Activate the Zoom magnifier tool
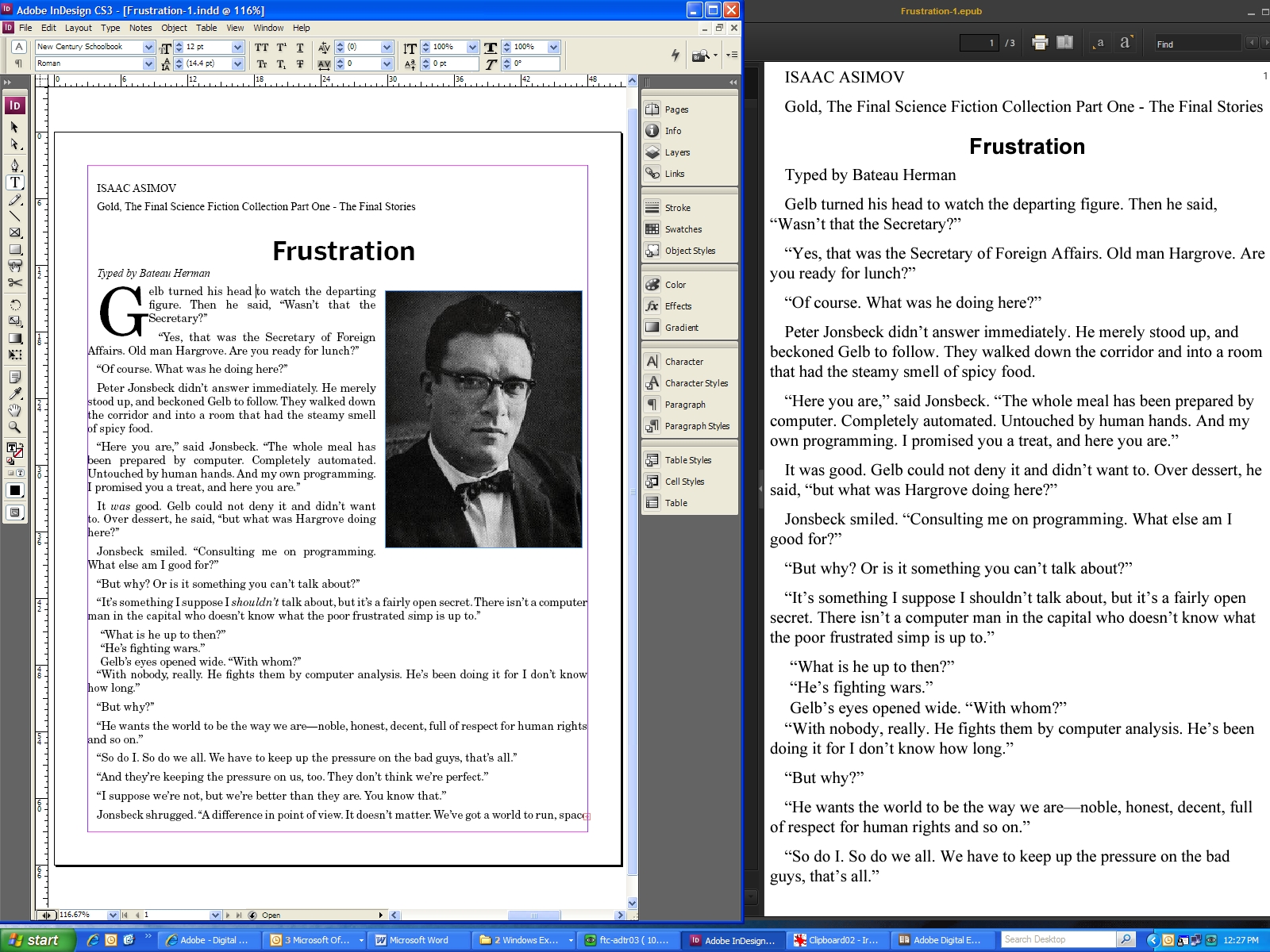The height and width of the screenshot is (952, 1270). (x=14, y=427)
